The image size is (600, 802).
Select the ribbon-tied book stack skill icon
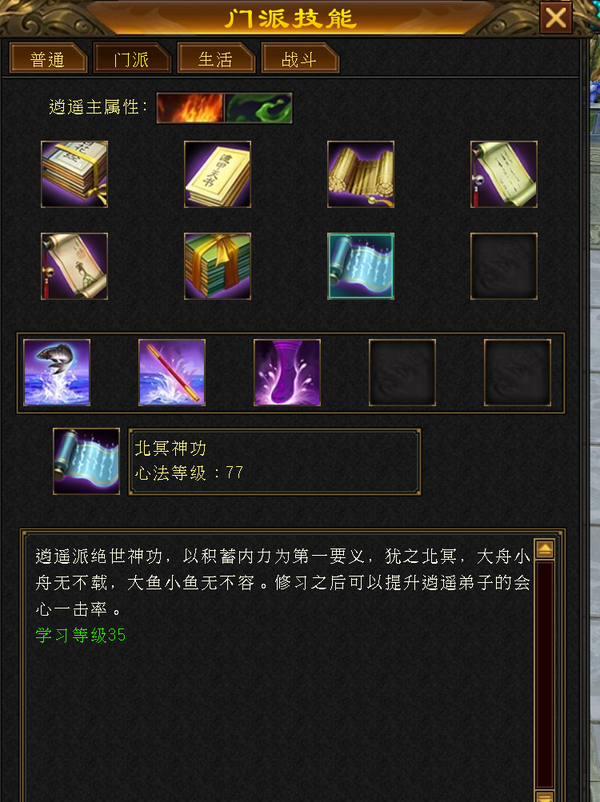pyautogui.click(x=74, y=174)
